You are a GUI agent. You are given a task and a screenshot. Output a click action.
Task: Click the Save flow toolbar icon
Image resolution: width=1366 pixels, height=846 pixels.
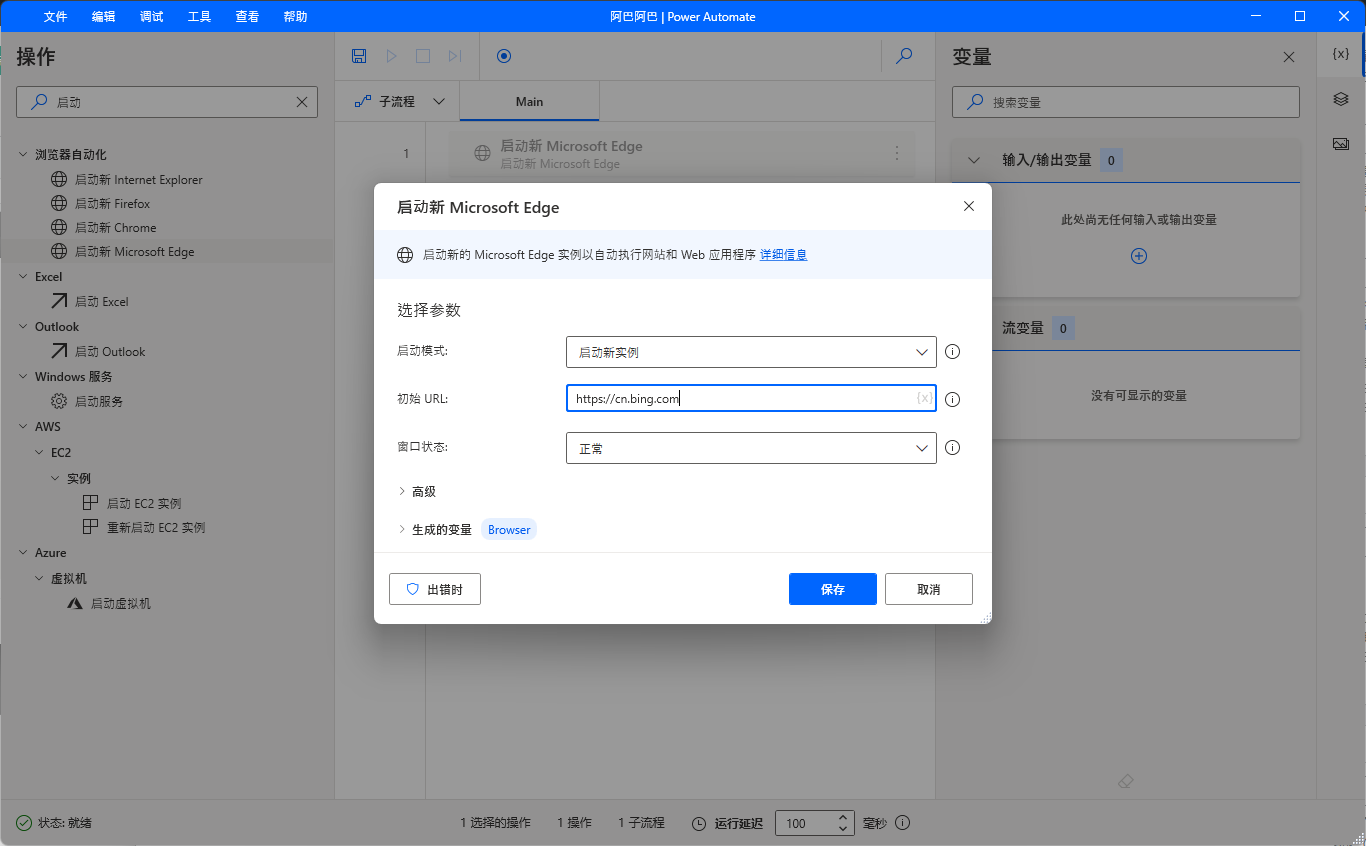point(359,56)
